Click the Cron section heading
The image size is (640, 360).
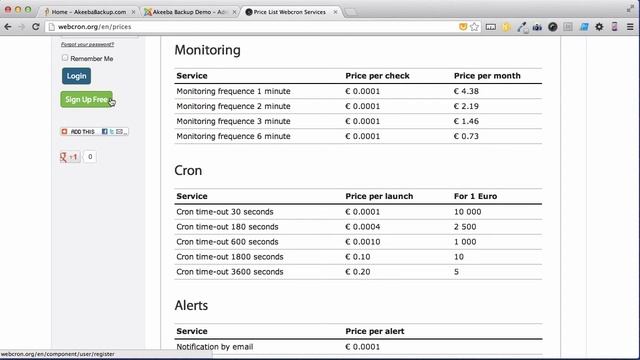pyautogui.click(x=188, y=170)
